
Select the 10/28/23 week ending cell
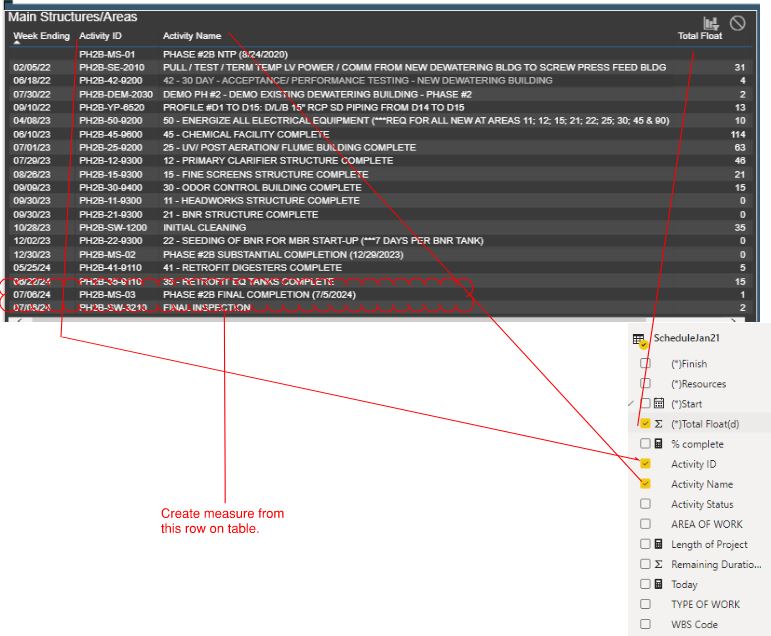[32, 228]
